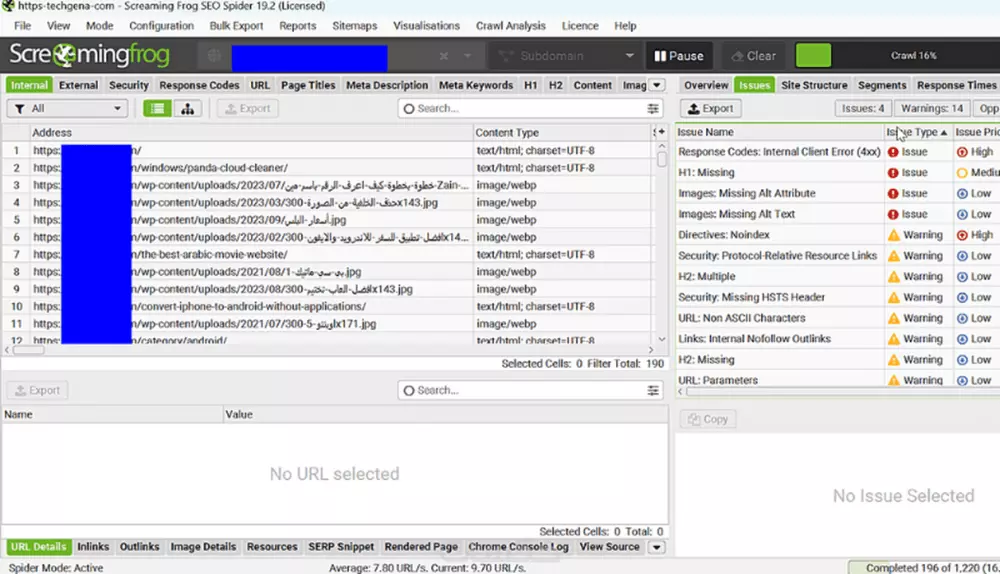
Task: Click the globe icon beside URL bar
Action: (214, 56)
